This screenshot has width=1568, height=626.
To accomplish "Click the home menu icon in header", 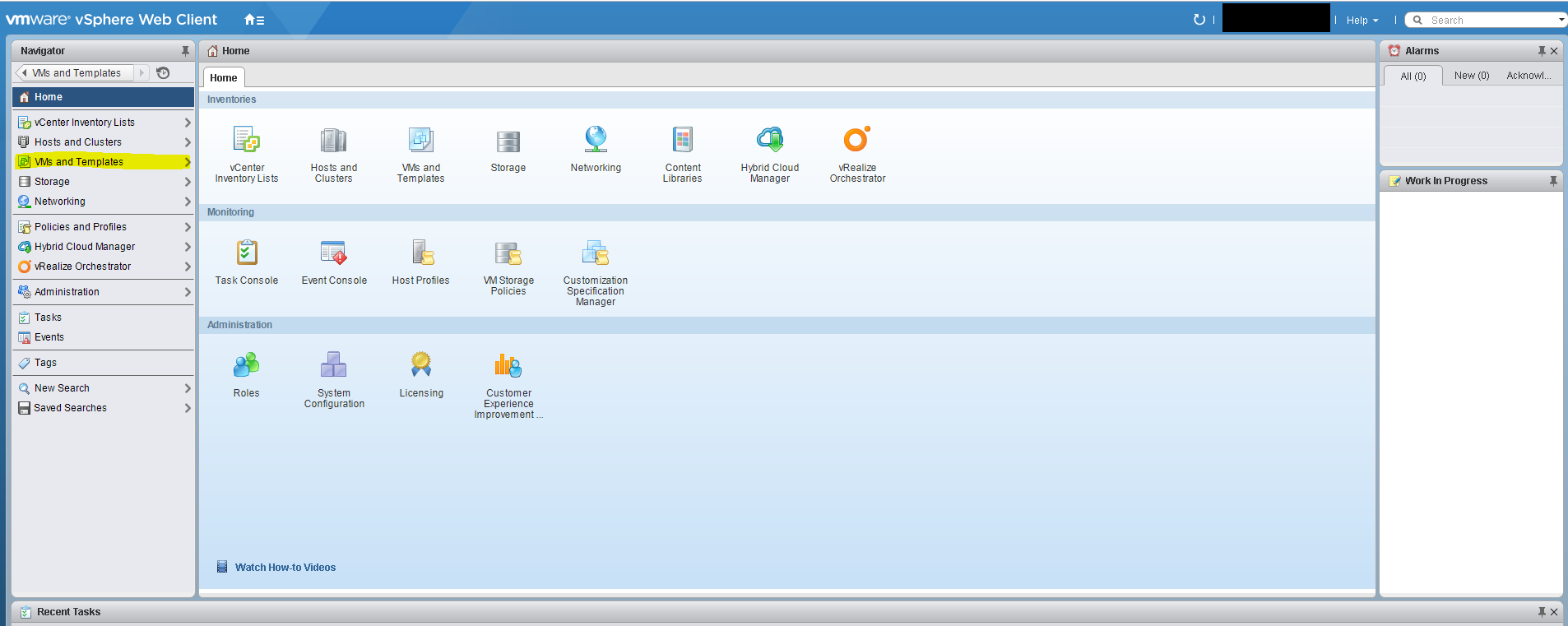I will pyautogui.click(x=254, y=20).
